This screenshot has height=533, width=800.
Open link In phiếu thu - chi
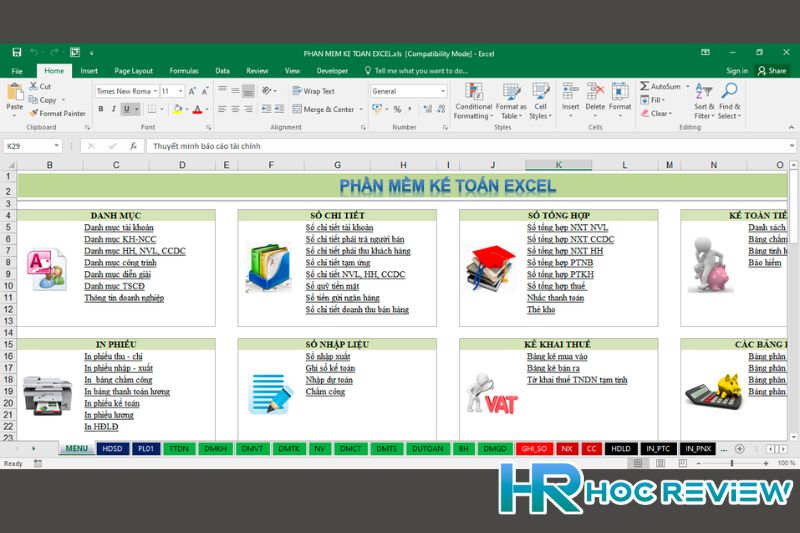[113, 357]
